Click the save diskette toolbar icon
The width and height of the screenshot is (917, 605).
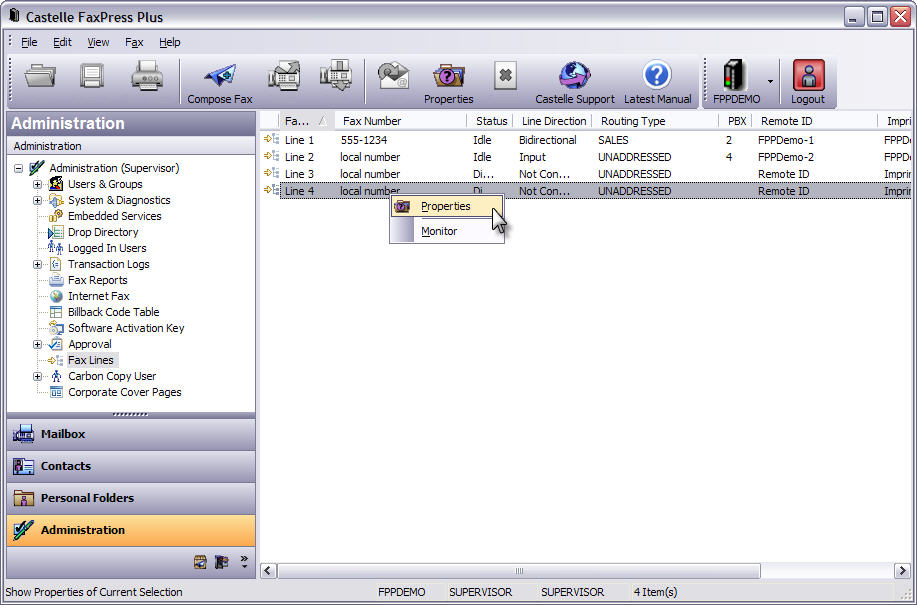tap(92, 77)
